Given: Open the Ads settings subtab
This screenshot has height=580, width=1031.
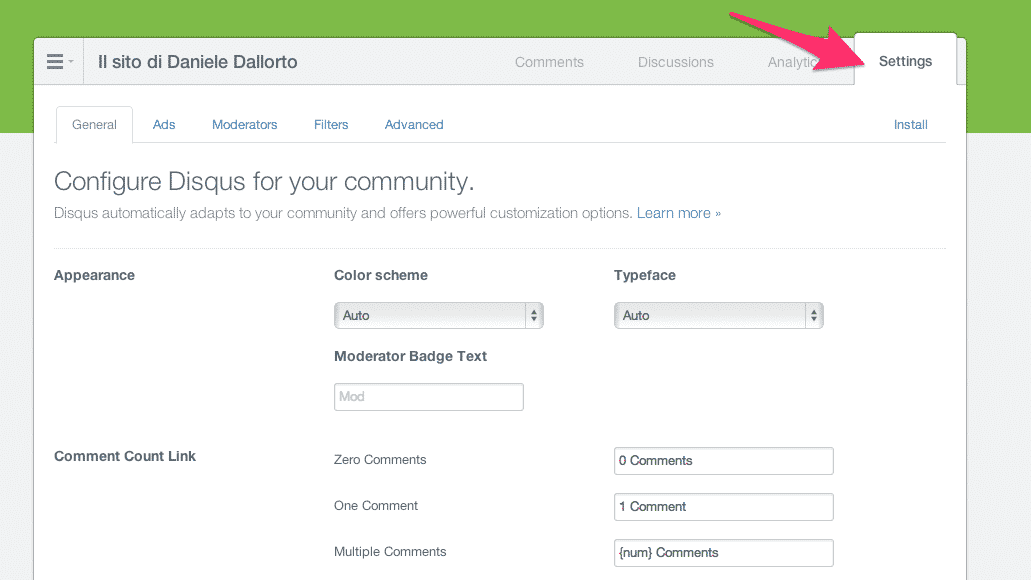Looking at the screenshot, I should pos(164,125).
